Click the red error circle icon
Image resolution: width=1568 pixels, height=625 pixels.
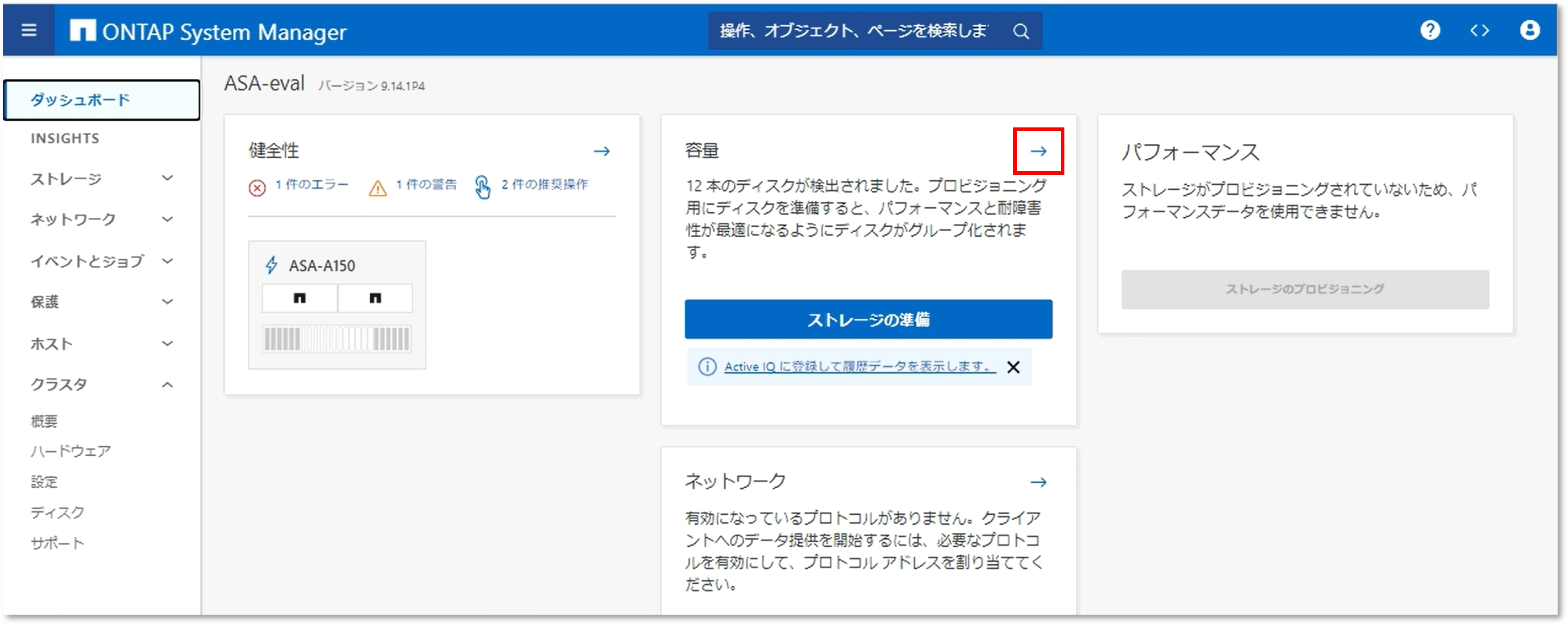[257, 188]
